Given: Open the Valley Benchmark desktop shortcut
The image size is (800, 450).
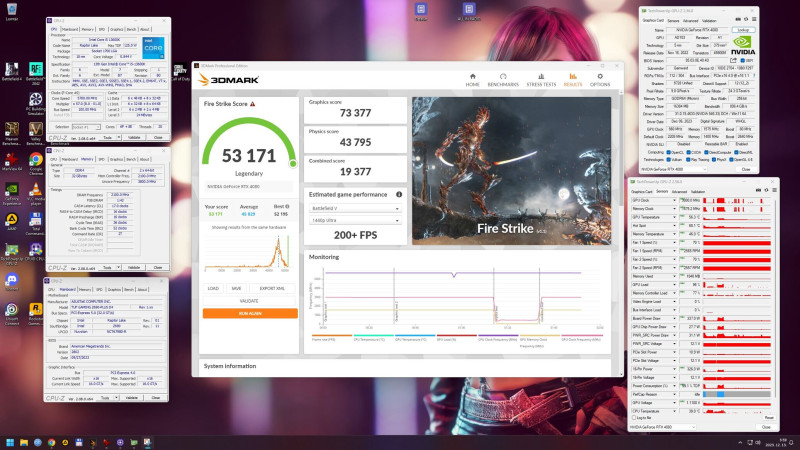Looking at the screenshot, I should point(35,134).
